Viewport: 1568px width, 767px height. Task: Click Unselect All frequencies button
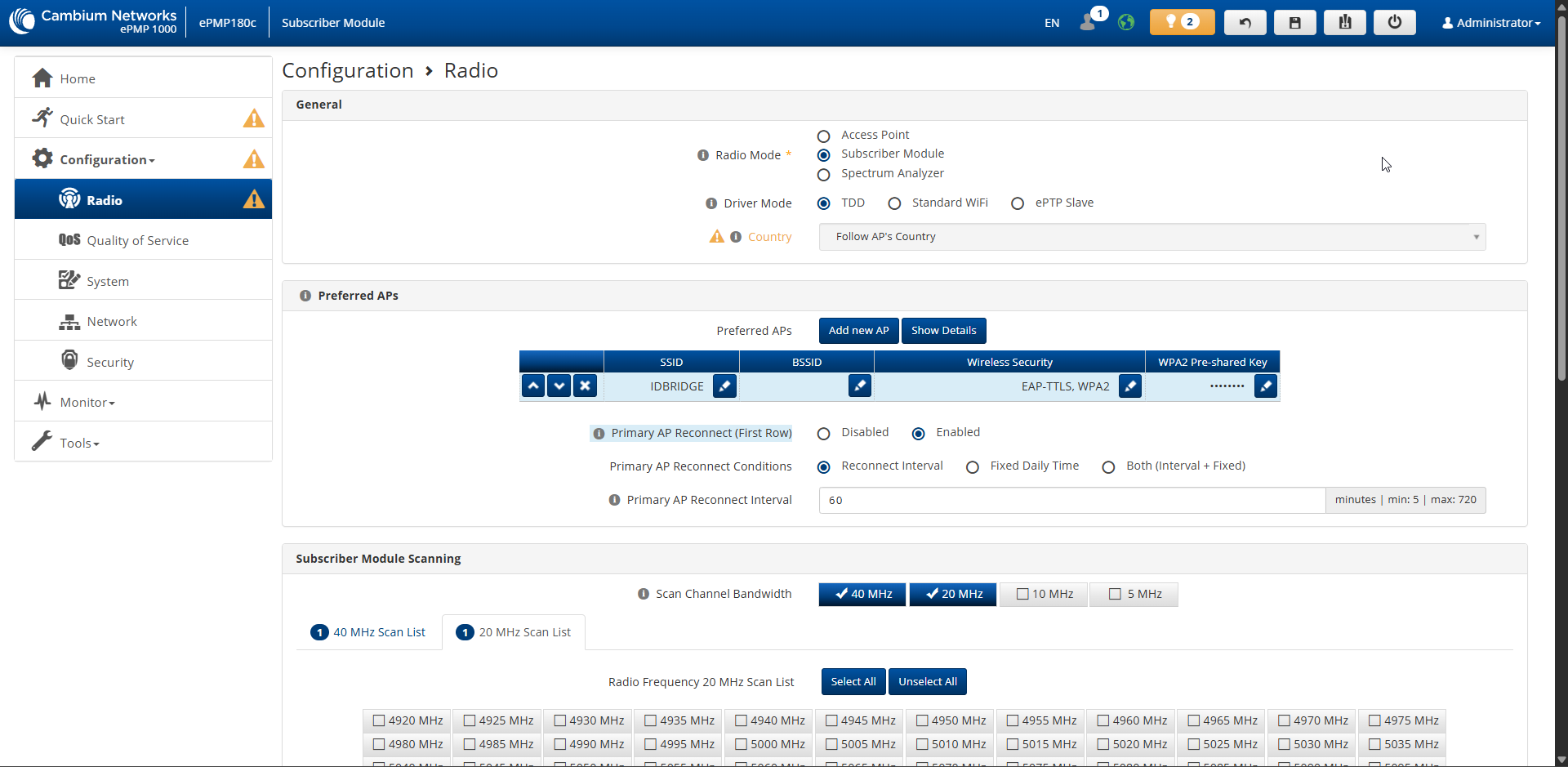click(x=928, y=682)
